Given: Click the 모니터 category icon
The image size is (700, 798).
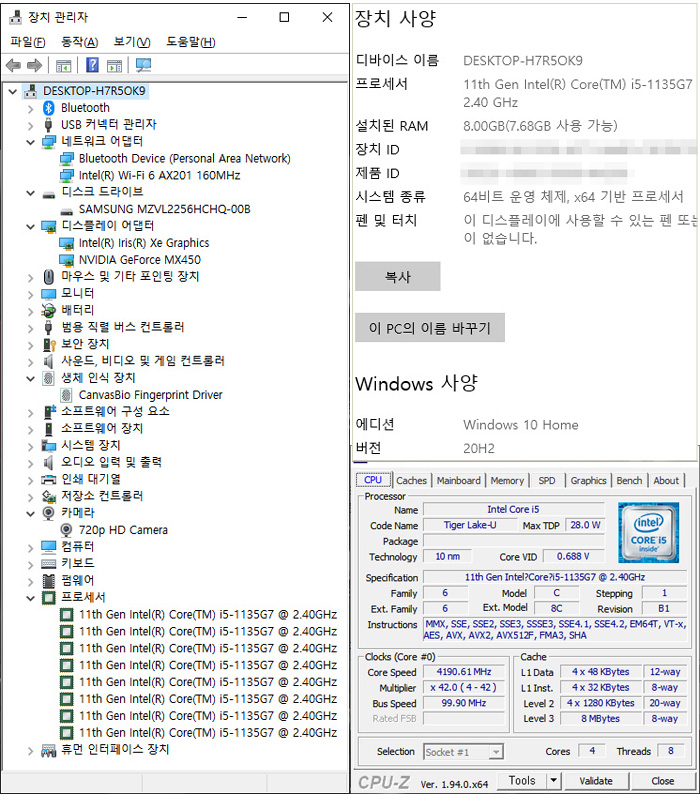Looking at the screenshot, I should [48, 294].
